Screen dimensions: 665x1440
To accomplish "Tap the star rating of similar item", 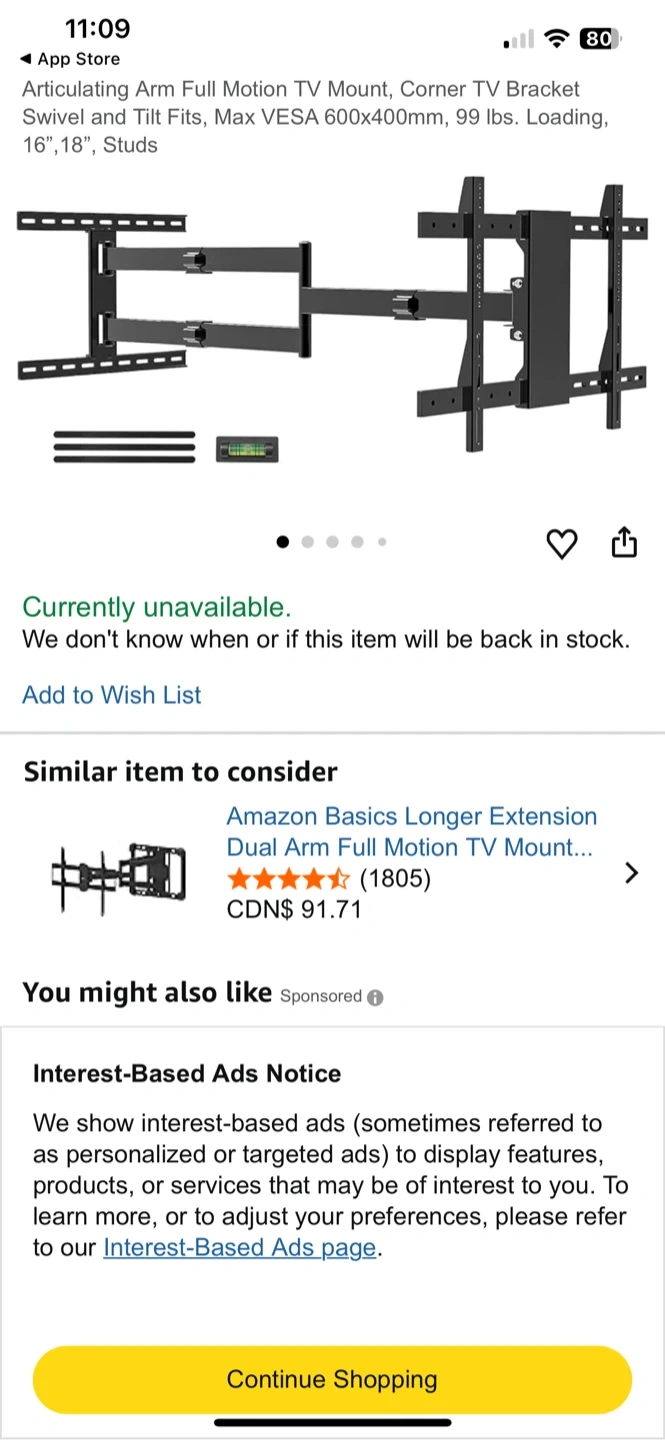I will coord(288,879).
